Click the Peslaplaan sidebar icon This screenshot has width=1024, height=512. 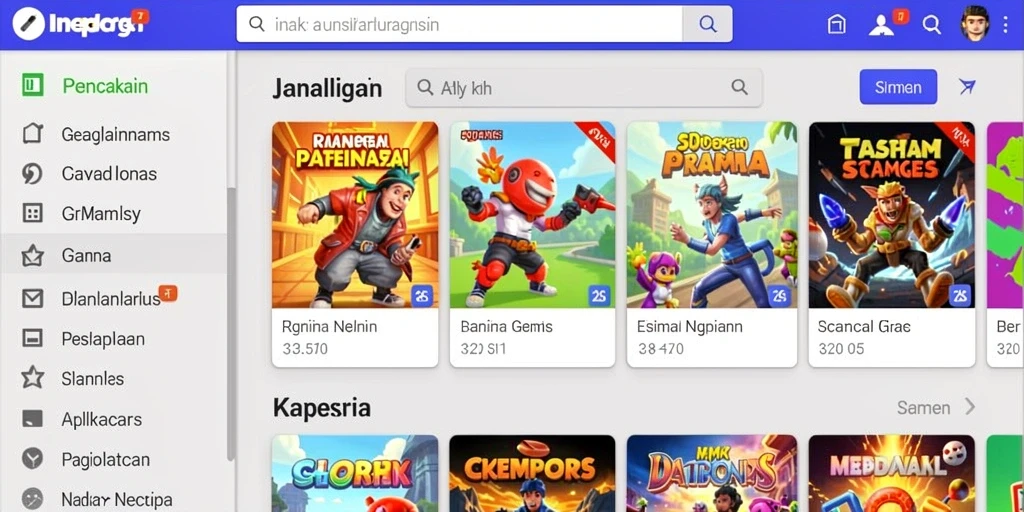tap(32, 338)
